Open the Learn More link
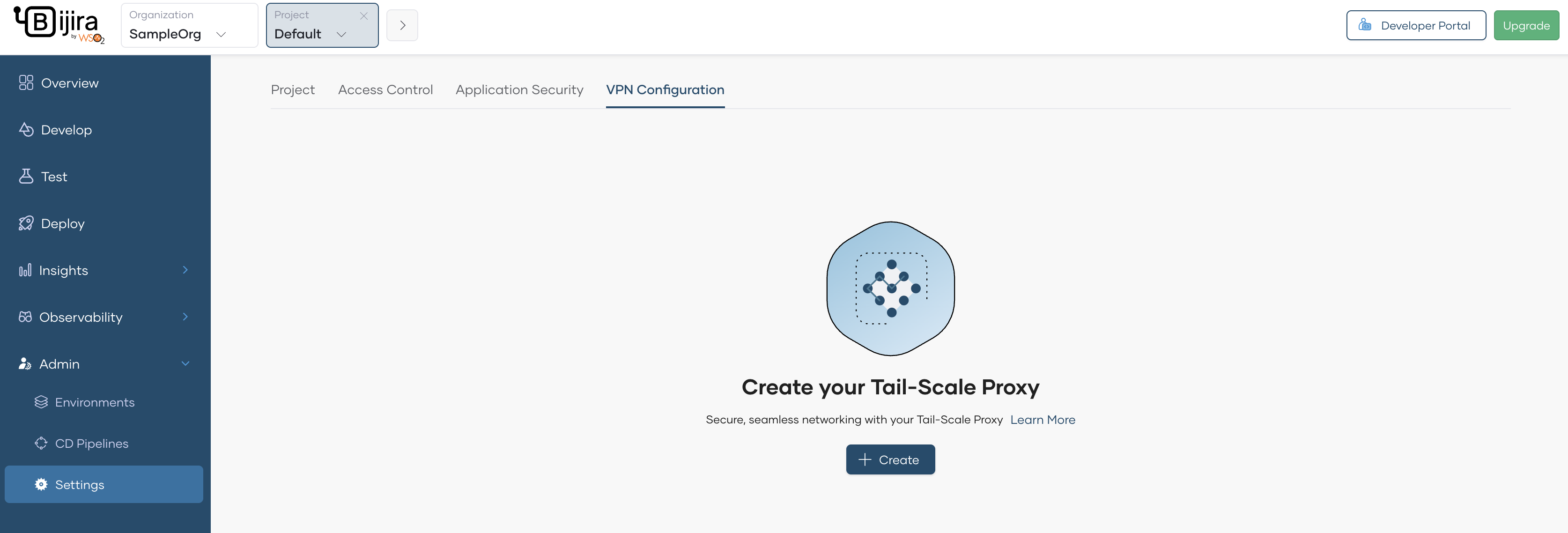This screenshot has height=533, width=1568. [1042, 420]
